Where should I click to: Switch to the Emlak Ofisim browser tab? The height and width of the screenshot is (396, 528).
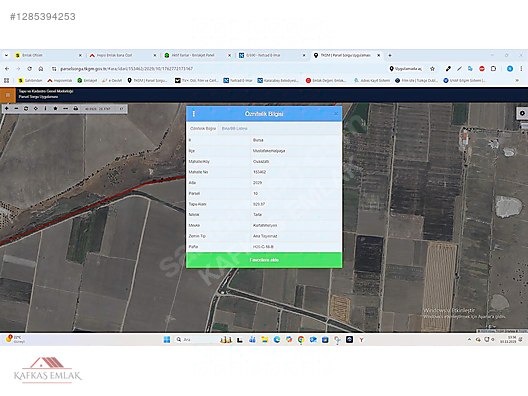pyautogui.click(x=47, y=55)
